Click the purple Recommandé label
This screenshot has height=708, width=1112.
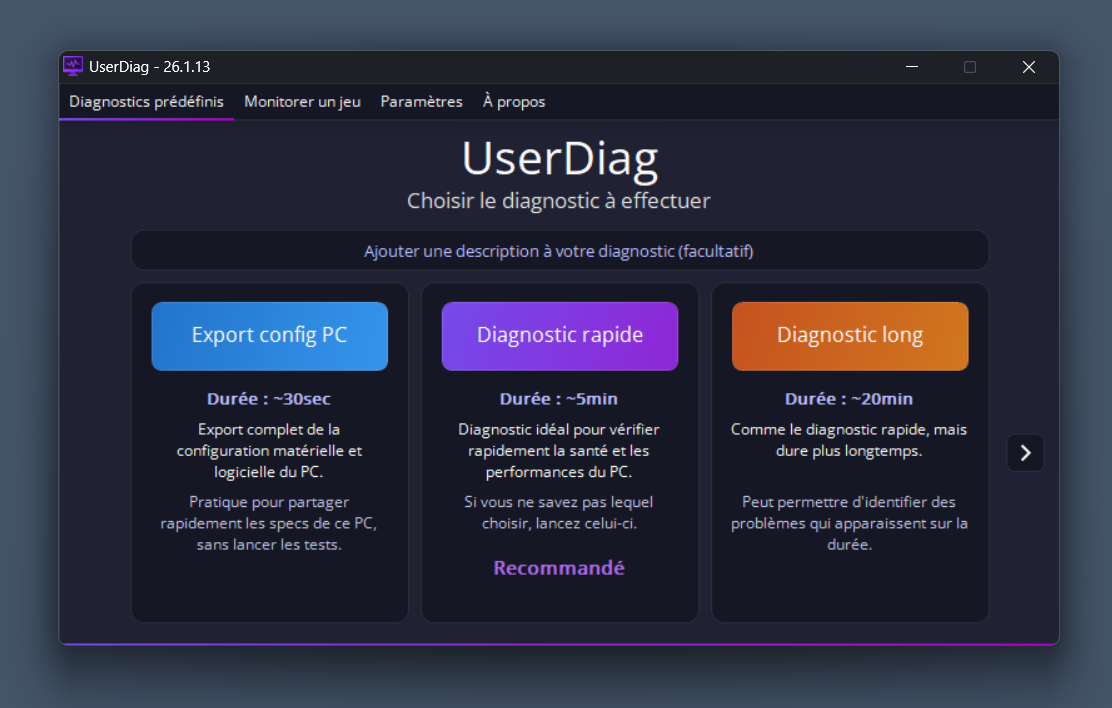[x=559, y=568]
